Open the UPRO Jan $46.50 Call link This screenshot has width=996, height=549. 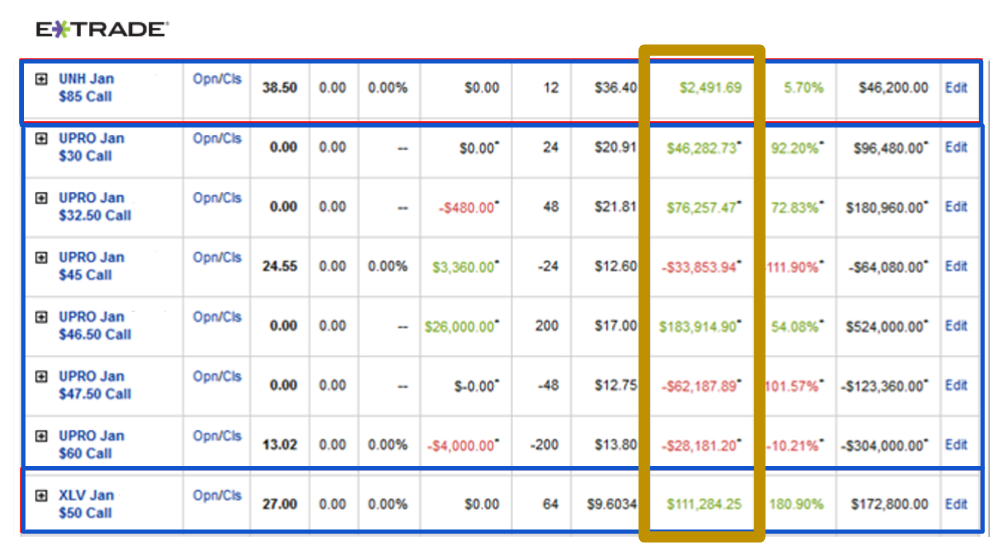[95, 325]
